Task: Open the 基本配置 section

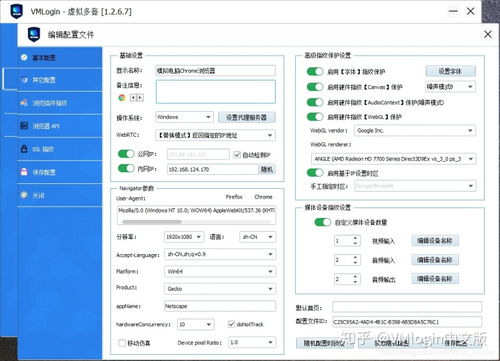Action: 60,57
